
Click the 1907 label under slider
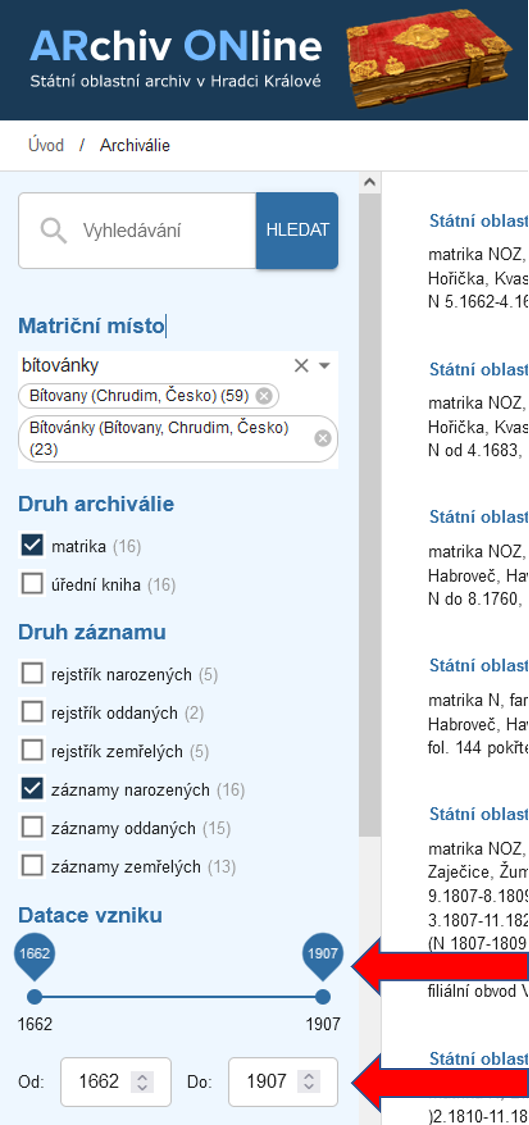tap(324, 1024)
